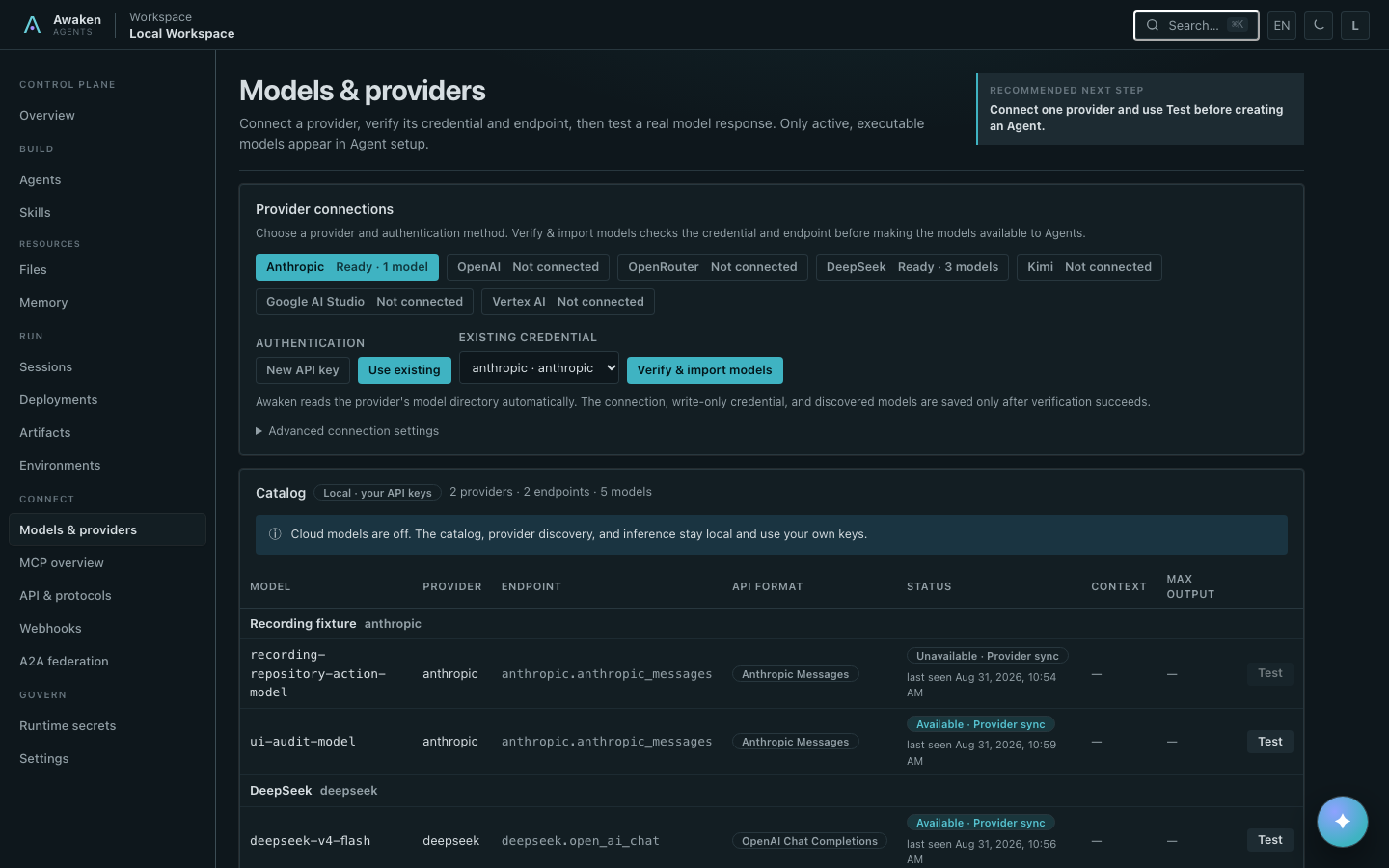Click the 'Local · your API keys' badge

click(377, 493)
